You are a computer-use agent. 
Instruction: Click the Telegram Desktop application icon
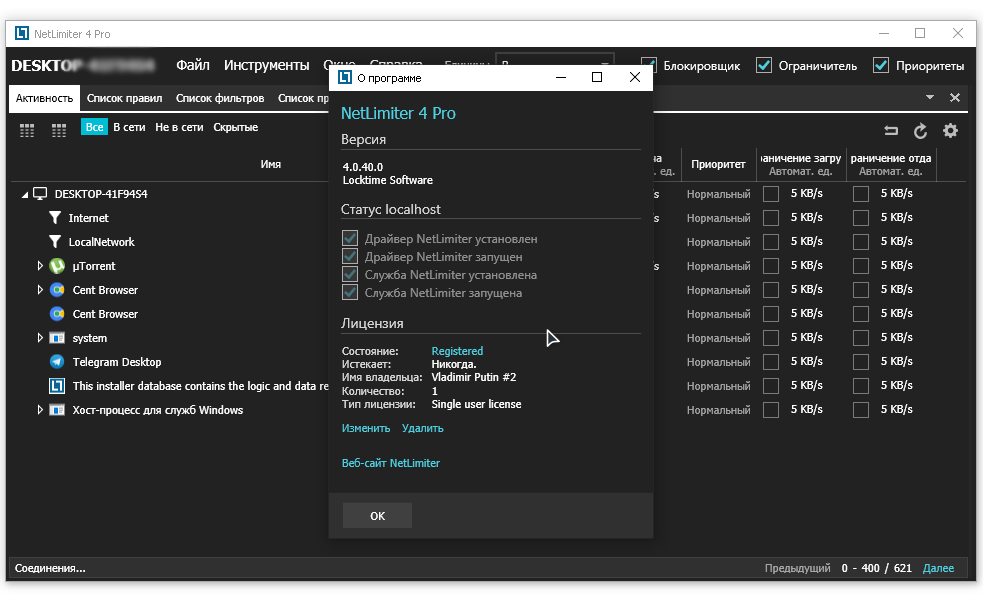click(x=57, y=362)
